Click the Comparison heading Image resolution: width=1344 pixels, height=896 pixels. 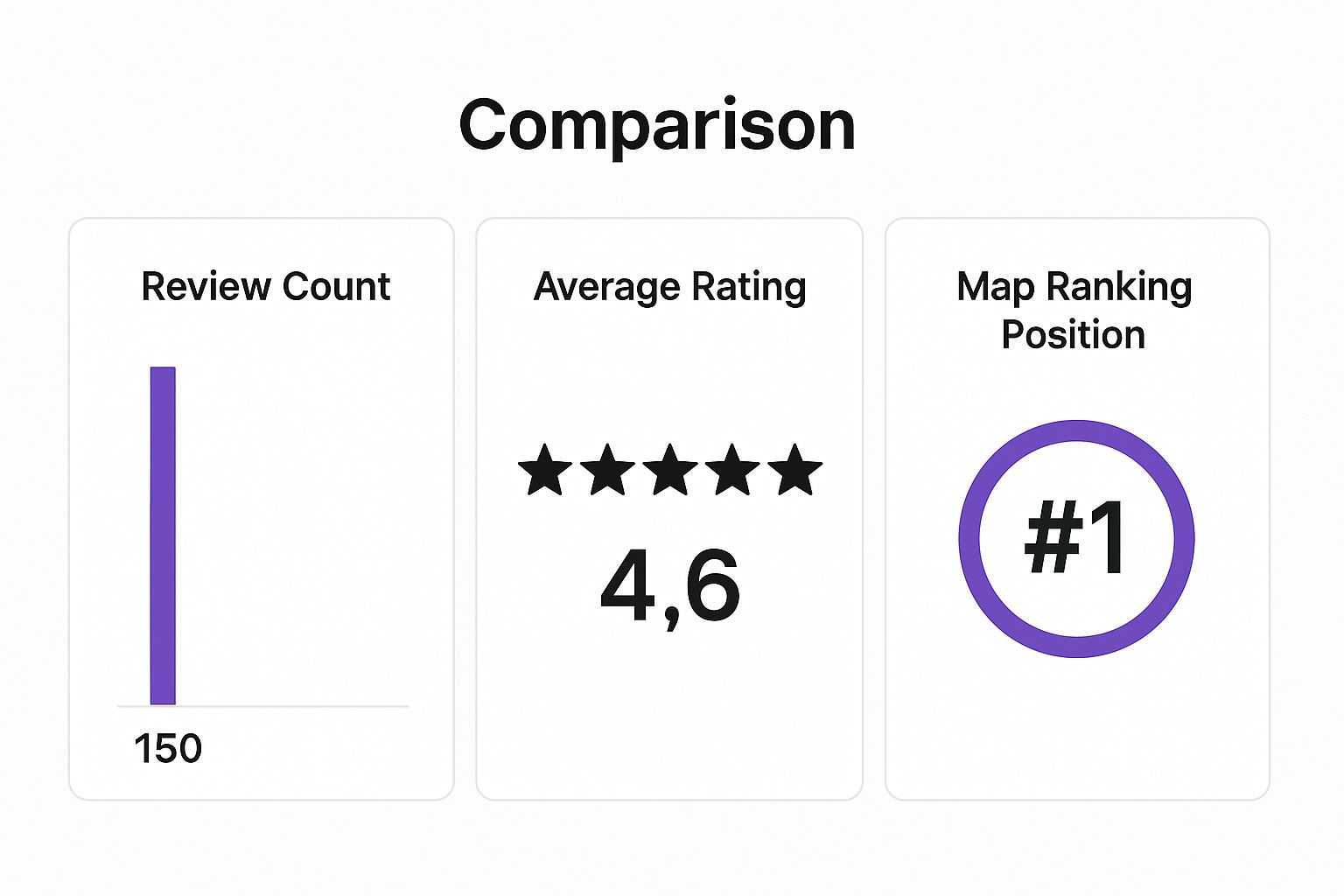coord(657,127)
